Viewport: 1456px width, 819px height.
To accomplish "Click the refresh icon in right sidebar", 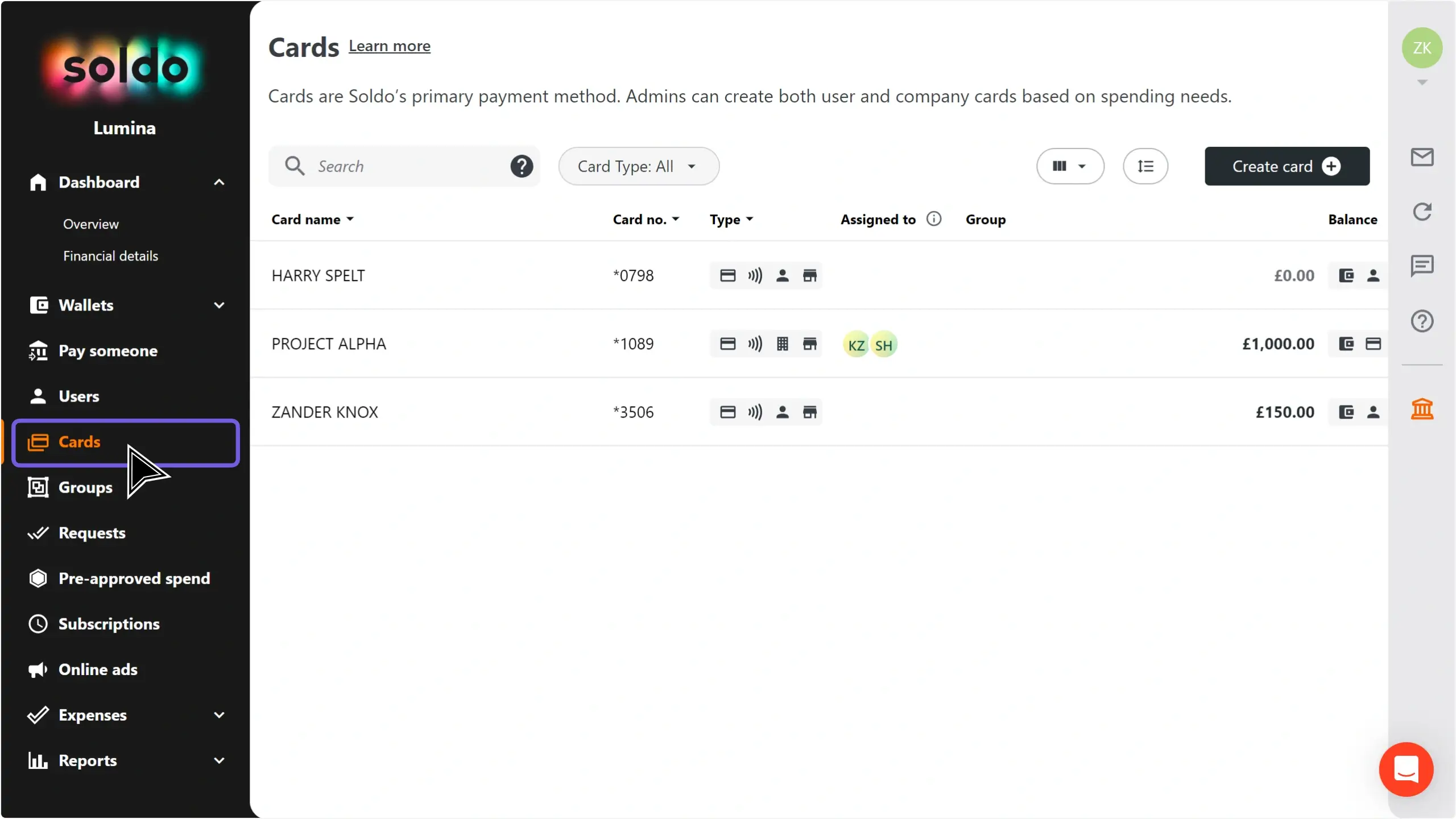I will (x=1422, y=212).
